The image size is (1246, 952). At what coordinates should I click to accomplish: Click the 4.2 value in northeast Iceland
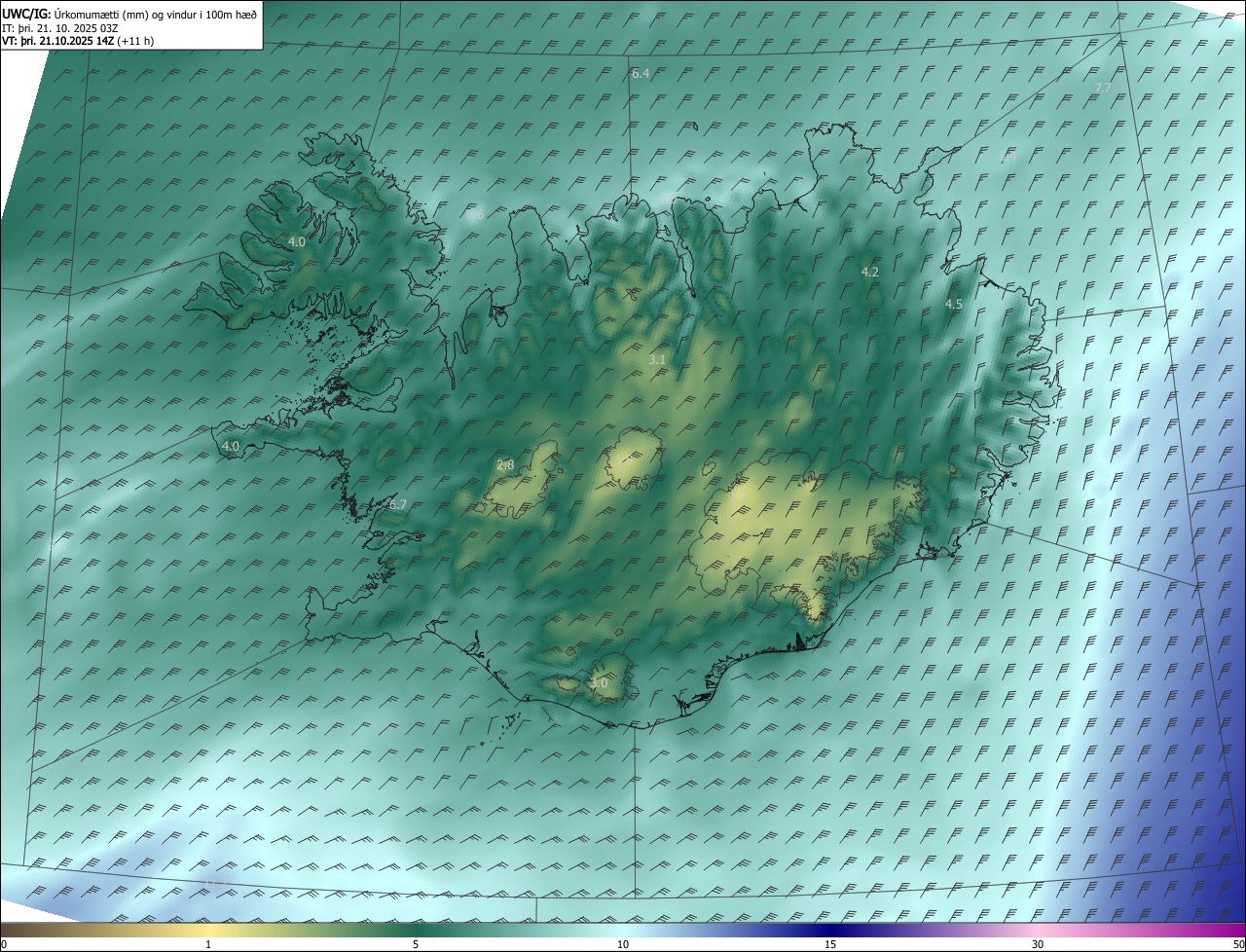tap(870, 273)
